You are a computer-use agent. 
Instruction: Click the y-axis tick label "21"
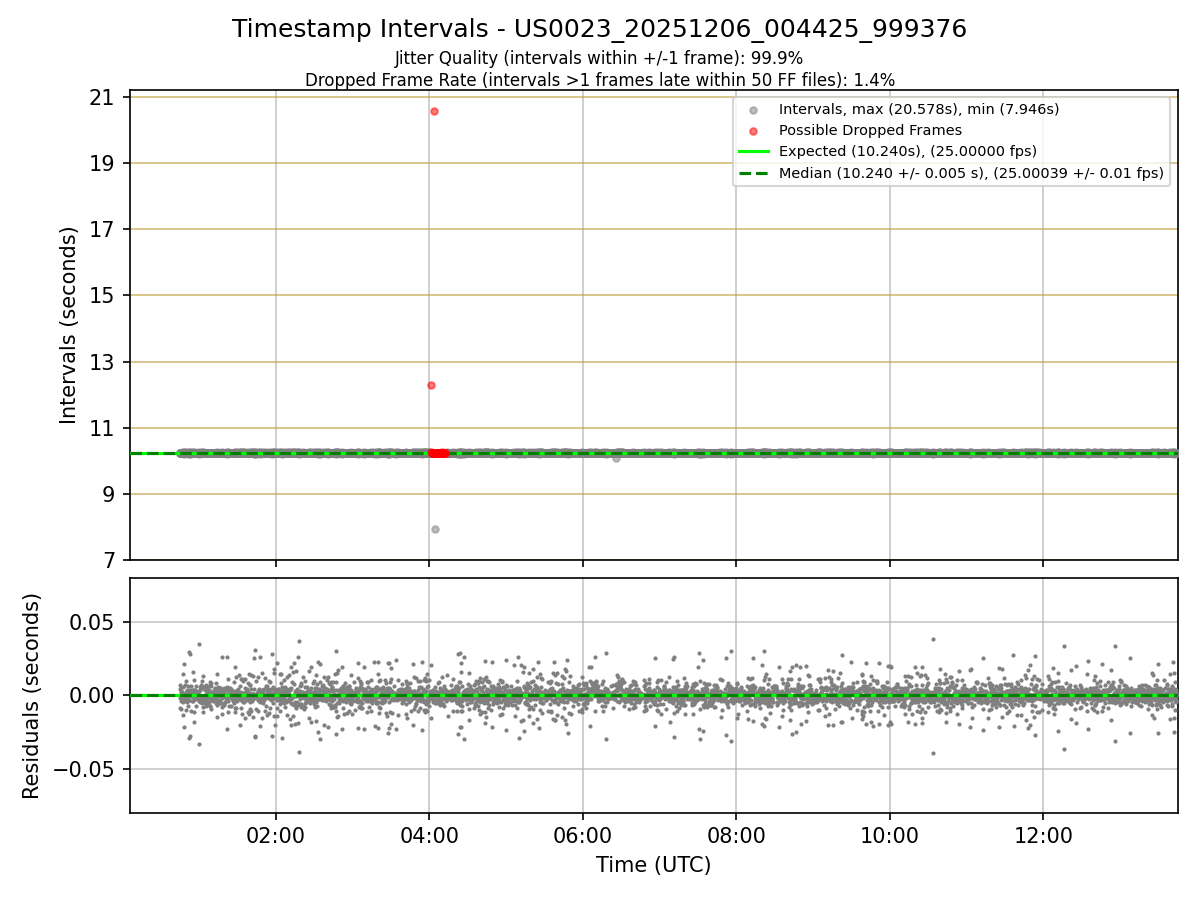(100, 97)
